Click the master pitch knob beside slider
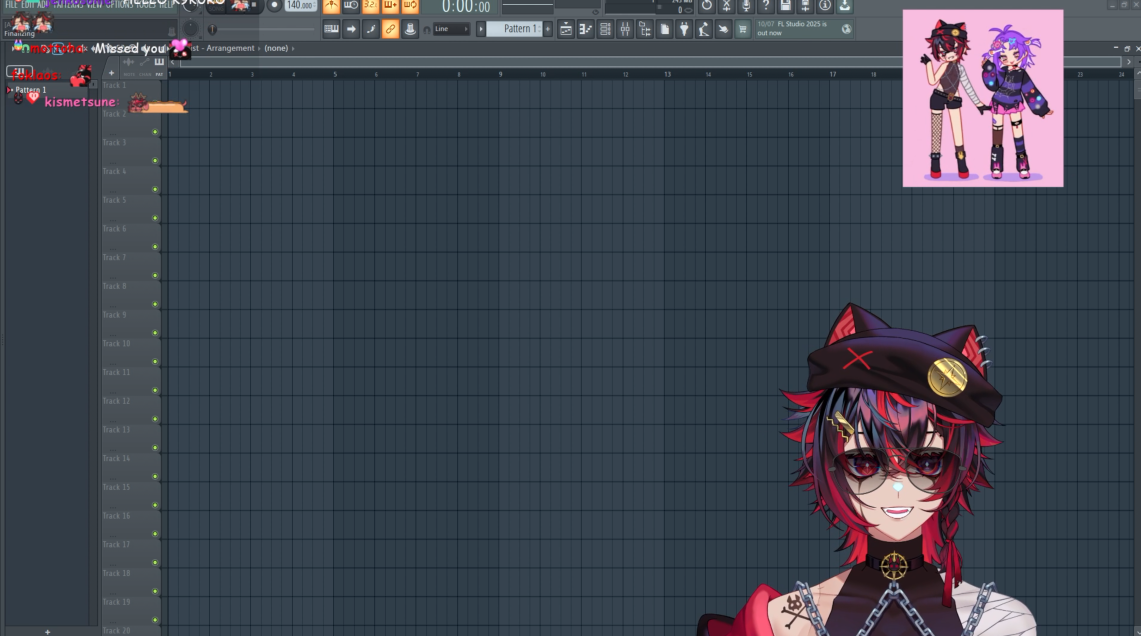This screenshot has width=1141, height=636. click(190, 29)
